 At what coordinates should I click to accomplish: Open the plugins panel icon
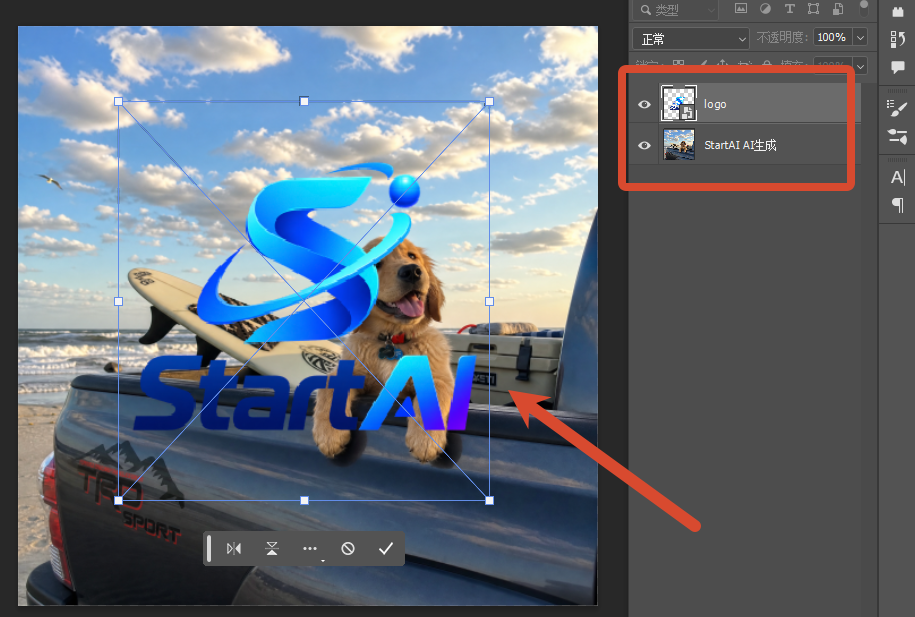point(898,11)
